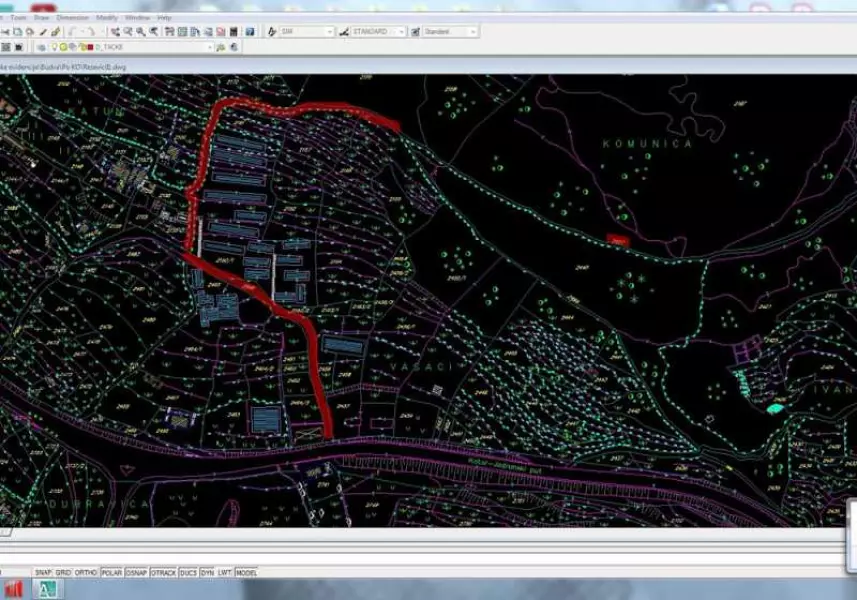Click the Undo arrow icon

click(74, 32)
